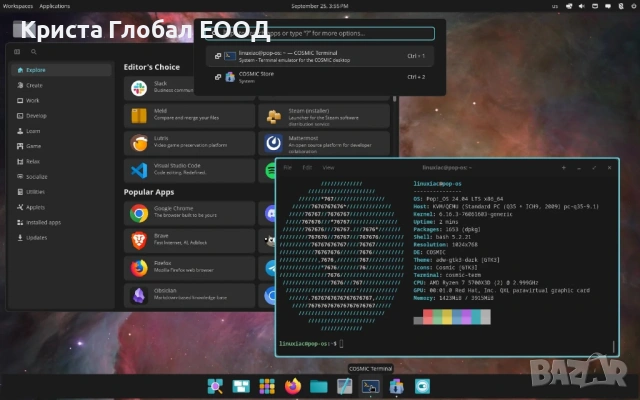The height and width of the screenshot is (400, 640).
Task: Select Develop in the Store sidebar
Action: pyautogui.click(x=61, y=116)
